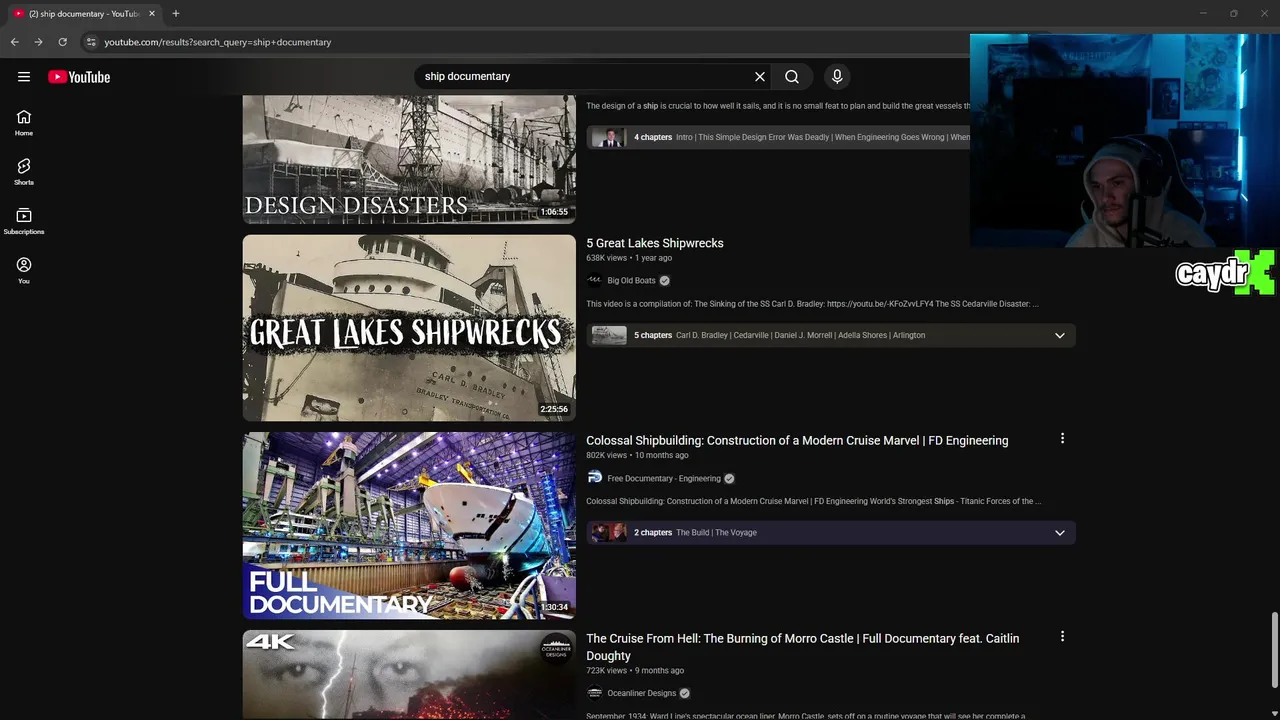Open more options for Colossal Shipbuilding video

tap(1062, 438)
